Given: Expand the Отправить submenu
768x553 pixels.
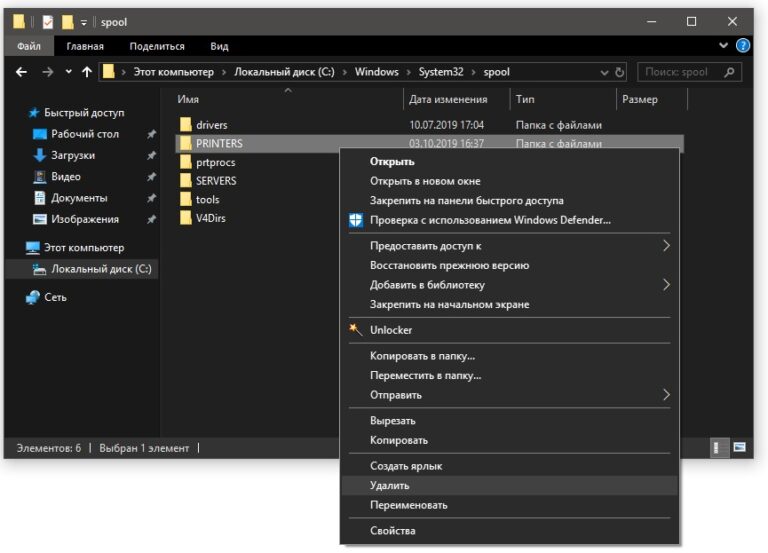Looking at the screenshot, I should click(509, 395).
